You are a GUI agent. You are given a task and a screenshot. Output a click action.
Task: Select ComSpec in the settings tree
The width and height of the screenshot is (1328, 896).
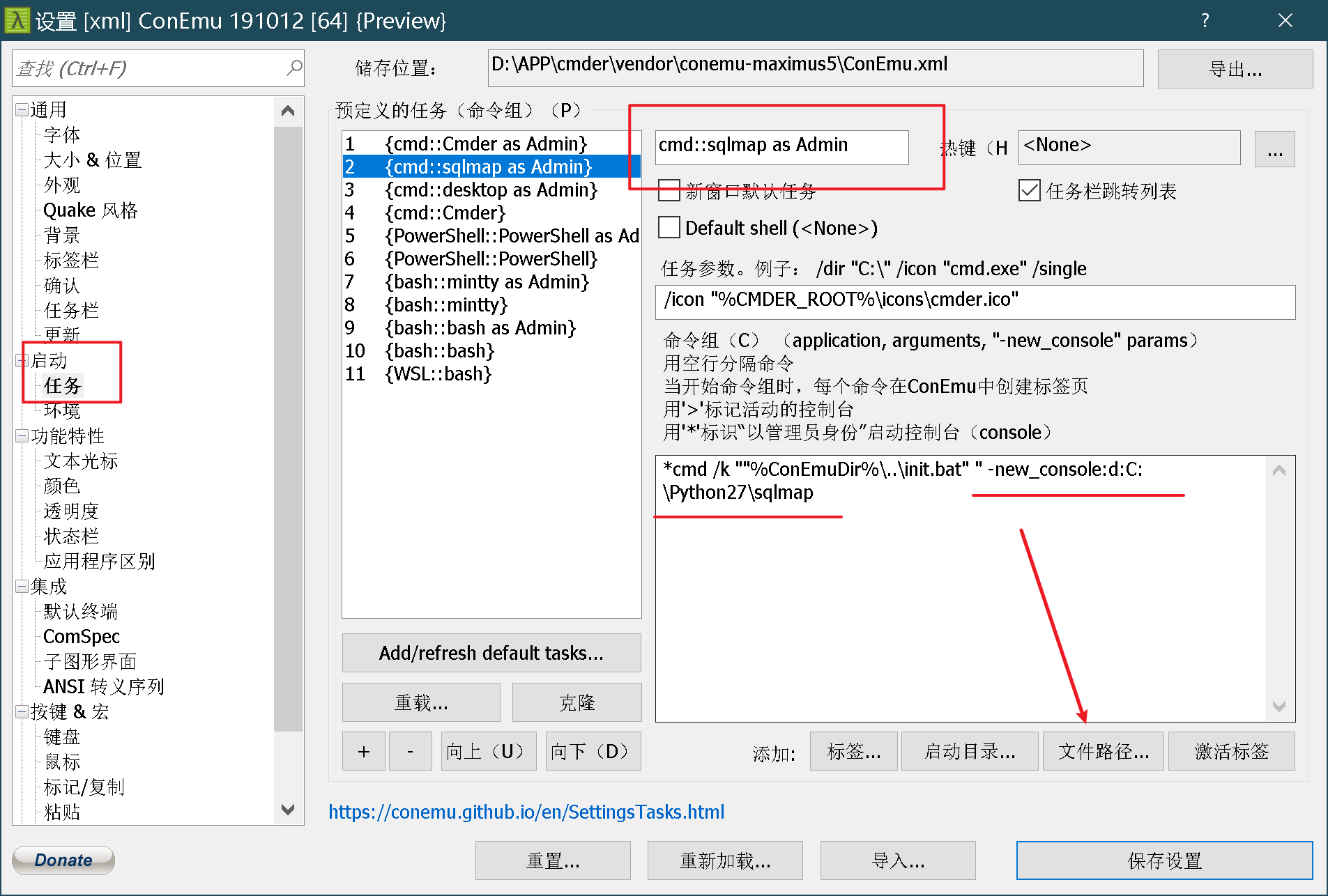pyautogui.click(x=81, y=635)
